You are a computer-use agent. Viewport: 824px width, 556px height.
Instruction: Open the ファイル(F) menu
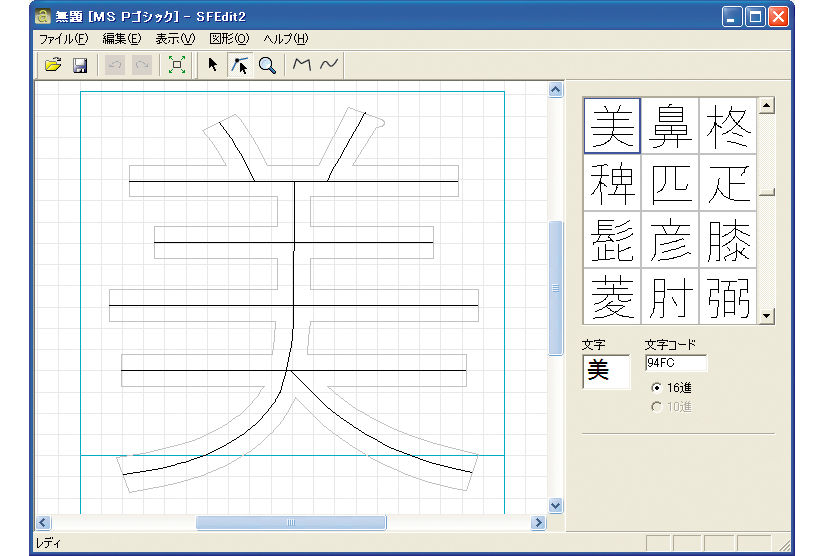(x=63, y=39)
